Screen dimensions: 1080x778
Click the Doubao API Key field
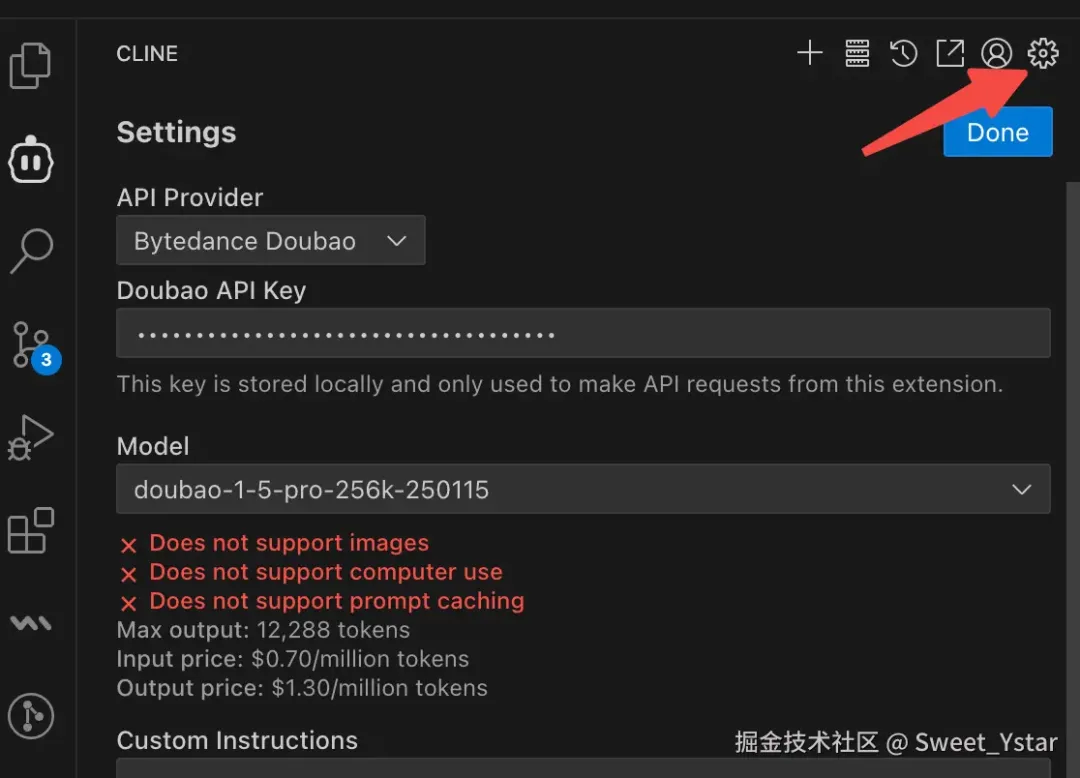[x=583, y=333]
